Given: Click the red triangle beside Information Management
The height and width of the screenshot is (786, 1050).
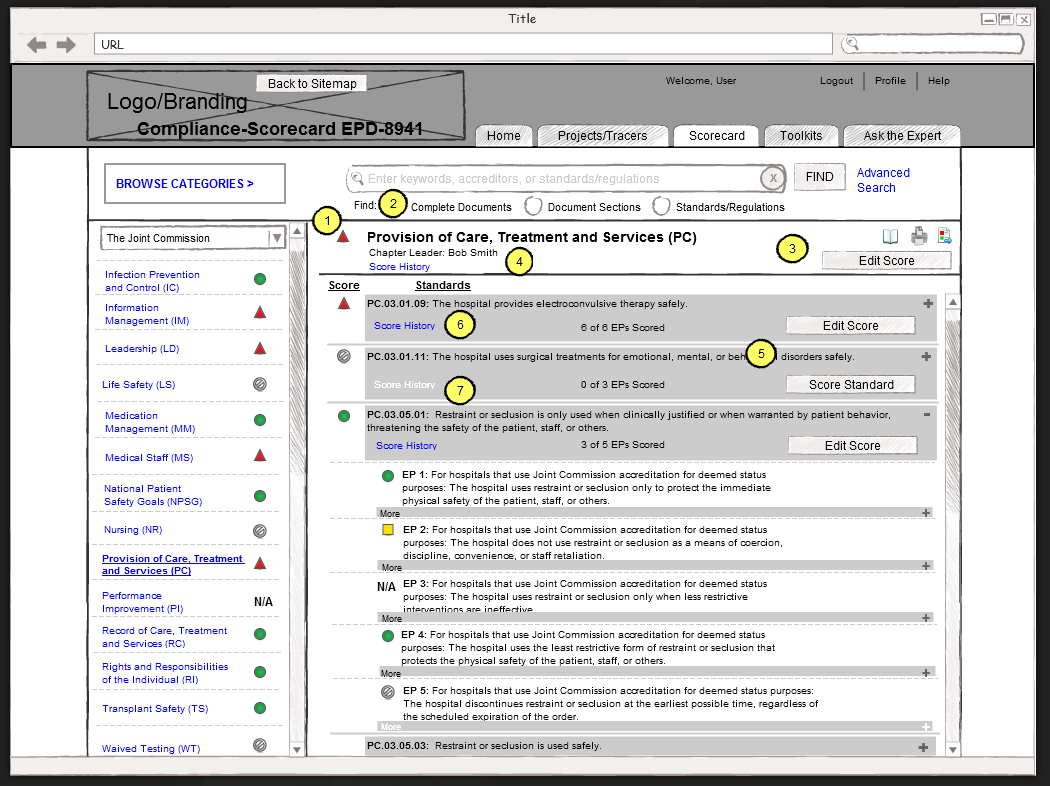Looking at the screenshot, I should coord(260,312).
